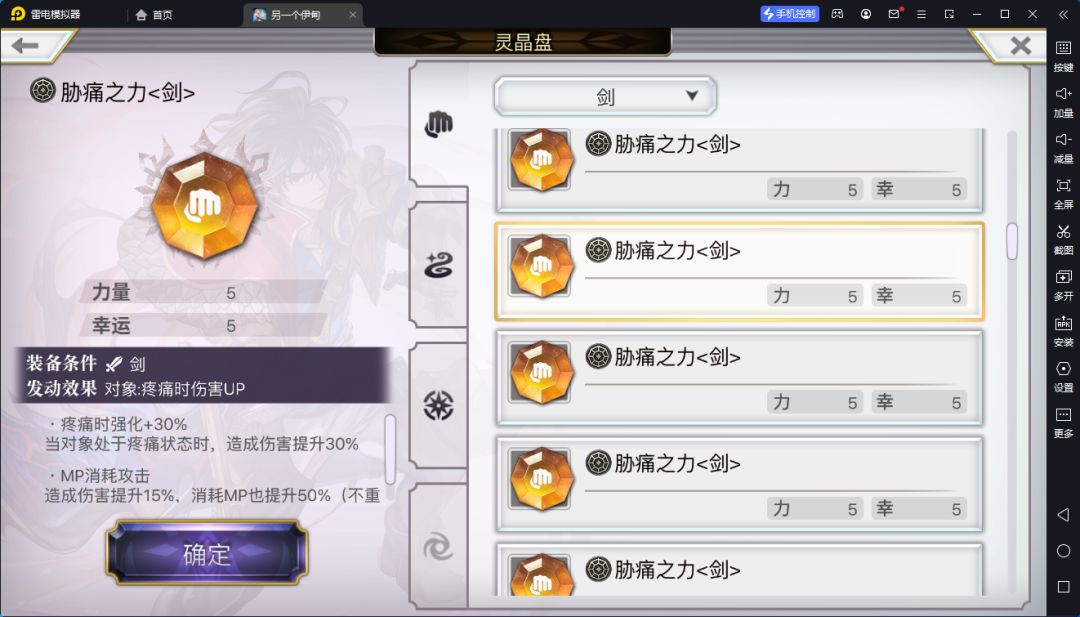Select the highlighted 胁痛之力<剑> list entry
Image resolution: width=1080 pixels, height=617 pixels.
pyautogui.click(x=739, y=271)
